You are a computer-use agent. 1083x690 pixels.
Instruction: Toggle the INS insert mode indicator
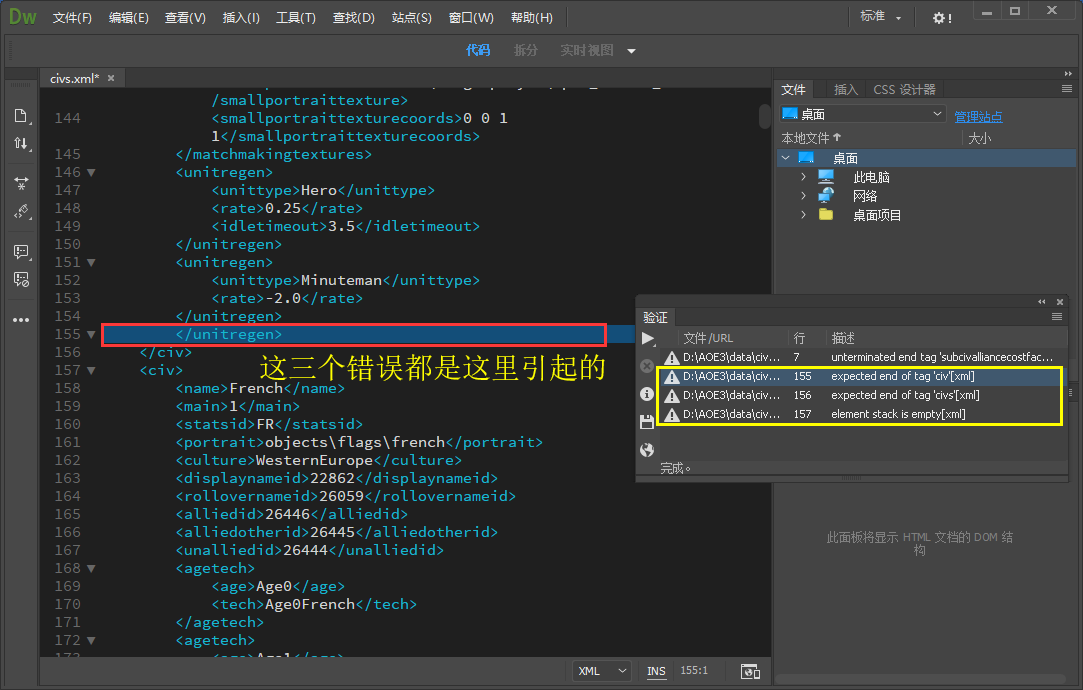pyautogui.click(x=656, y=671)
